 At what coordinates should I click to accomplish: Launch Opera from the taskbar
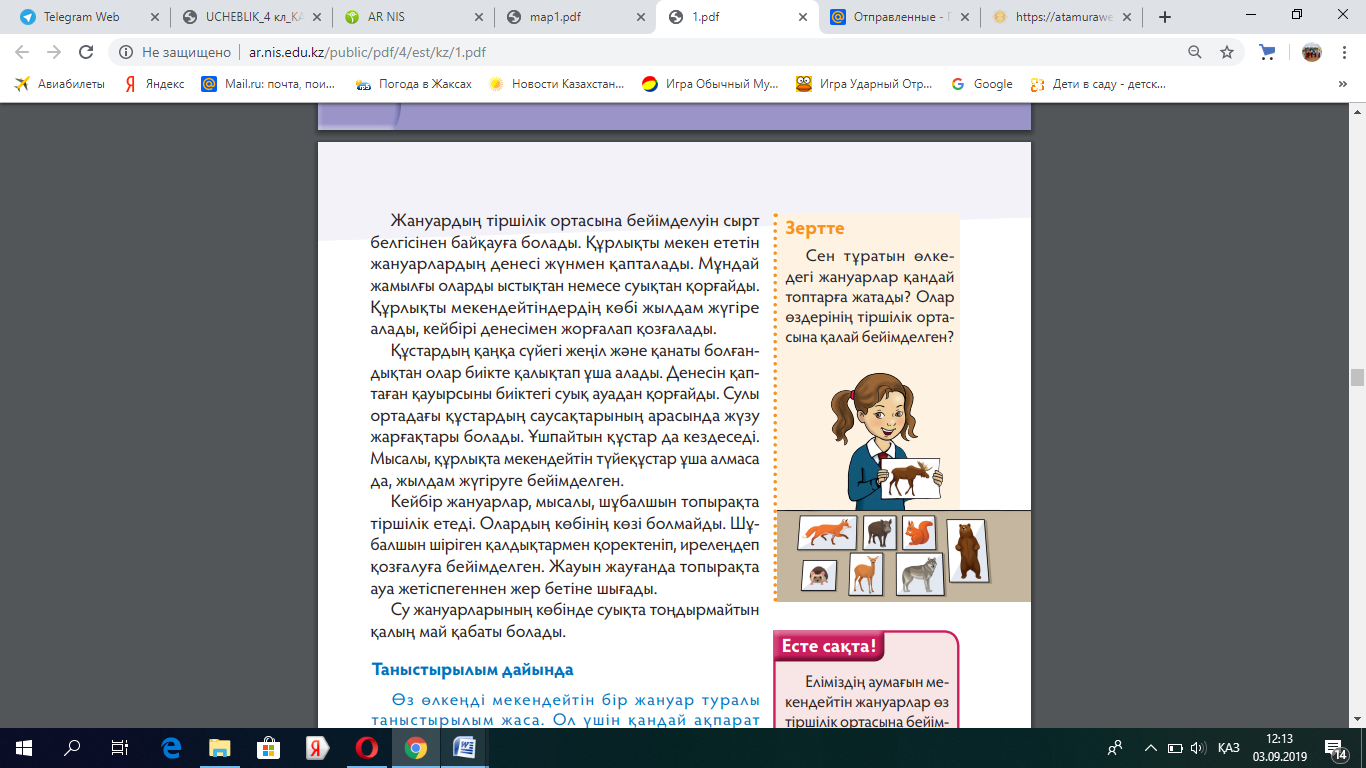pyautogui.click(x=366, y=748)
